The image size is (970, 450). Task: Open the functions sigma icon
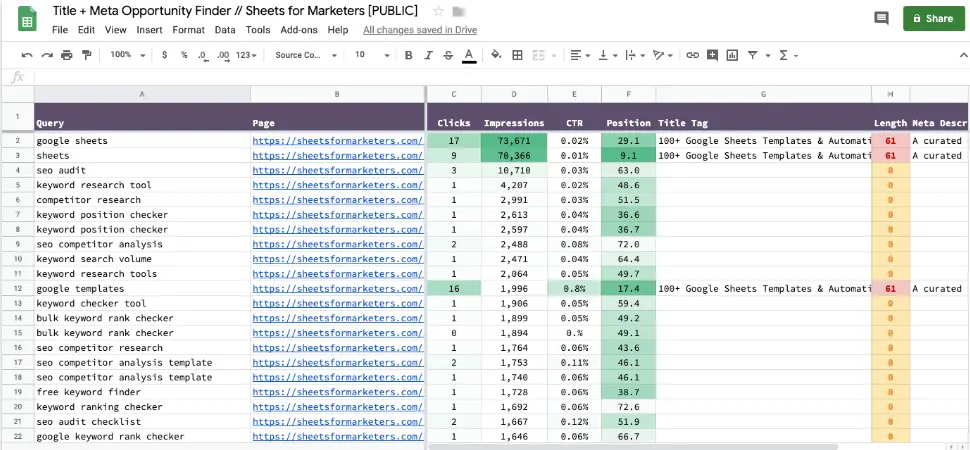[783, 55]
